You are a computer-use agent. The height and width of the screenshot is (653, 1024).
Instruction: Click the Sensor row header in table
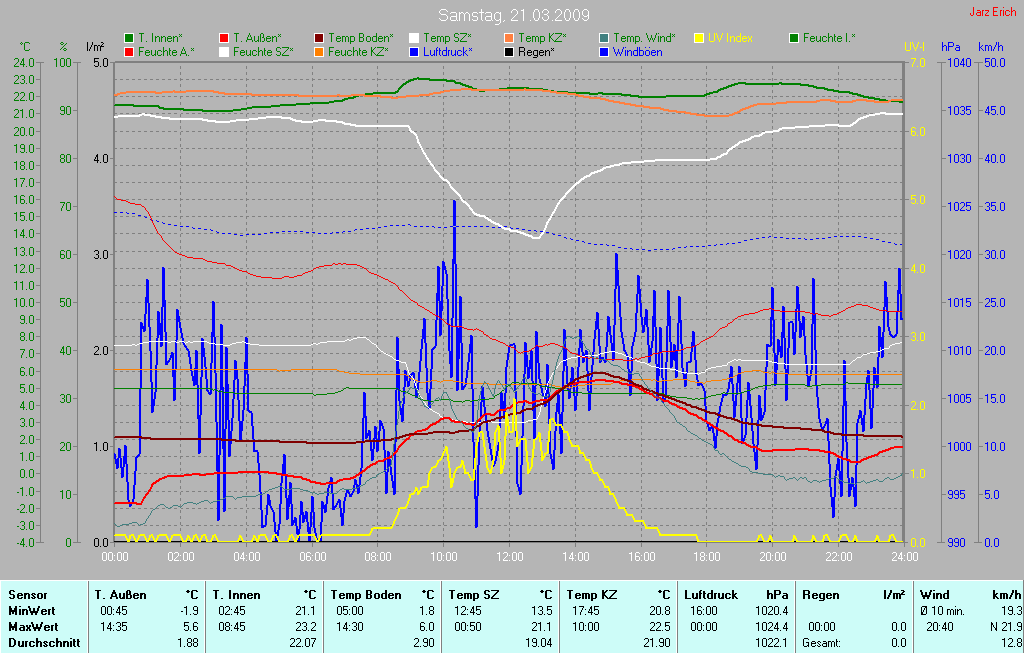coord(28,595)
